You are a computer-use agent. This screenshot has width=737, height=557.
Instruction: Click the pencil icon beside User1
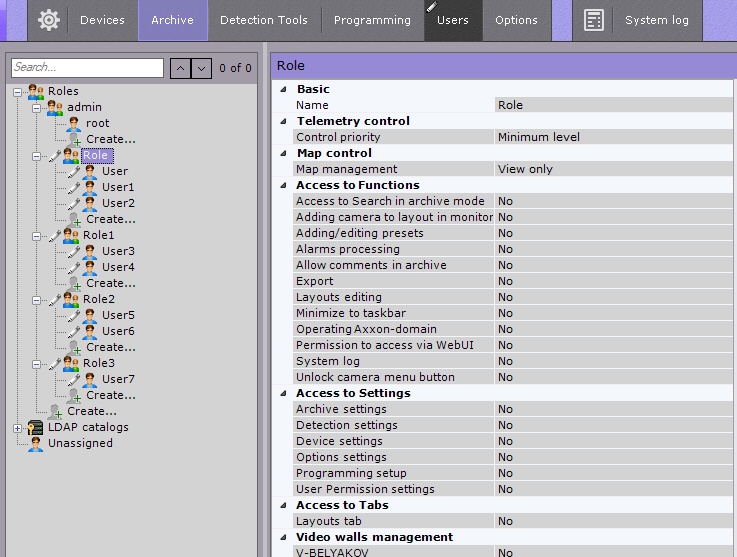[x=73, y=187]
